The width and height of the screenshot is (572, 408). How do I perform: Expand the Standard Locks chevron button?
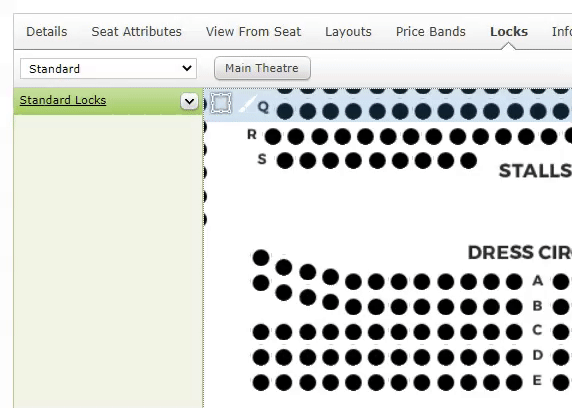(189, 101)
